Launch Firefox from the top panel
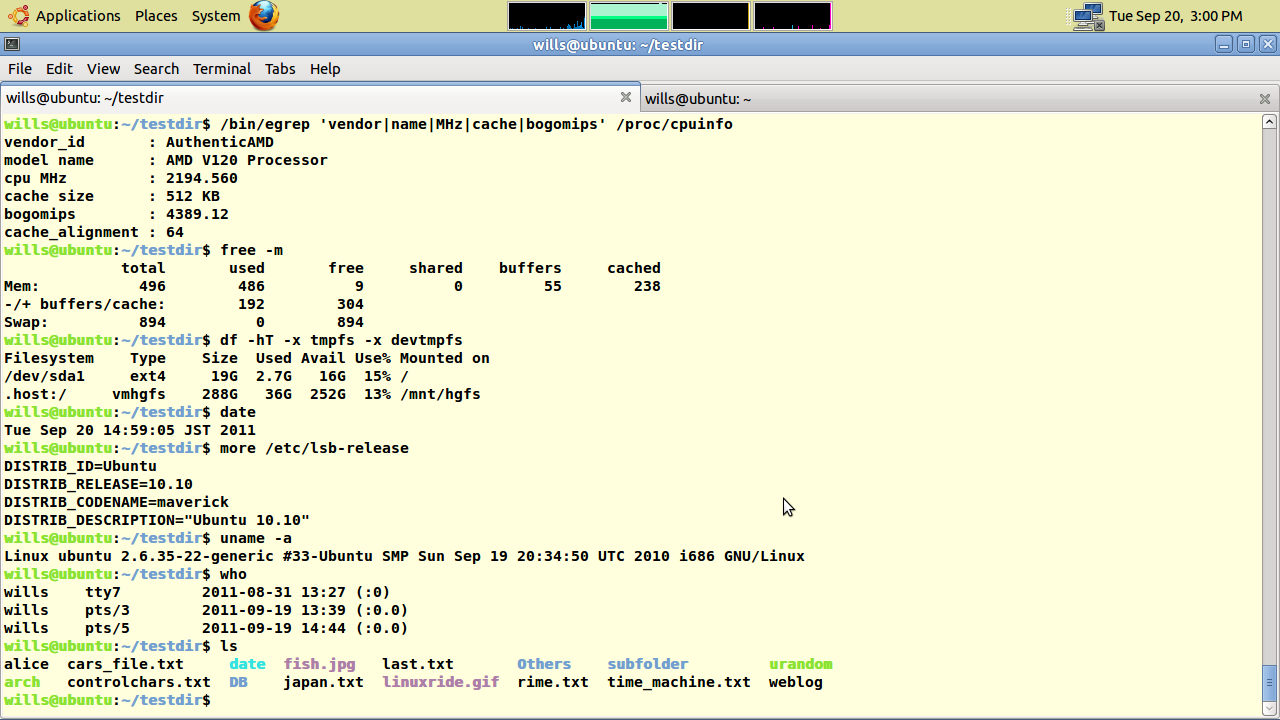This screenshot has height=720, width=1280. point(264,16)
